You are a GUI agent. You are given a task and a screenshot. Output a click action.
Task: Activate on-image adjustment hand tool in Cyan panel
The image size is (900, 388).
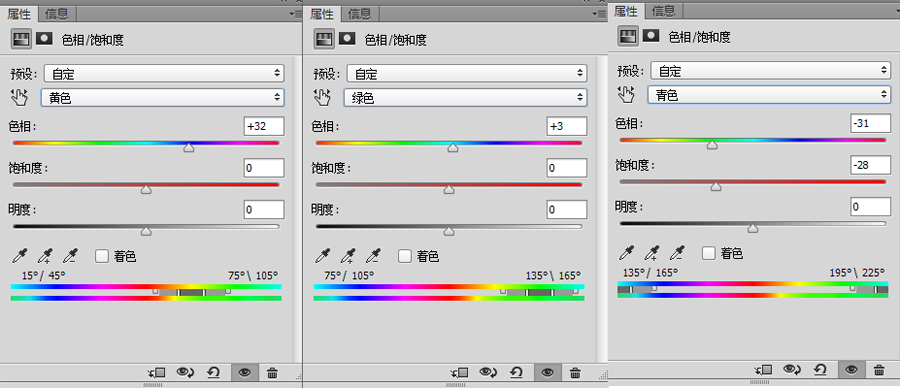[x=626, y=95]
